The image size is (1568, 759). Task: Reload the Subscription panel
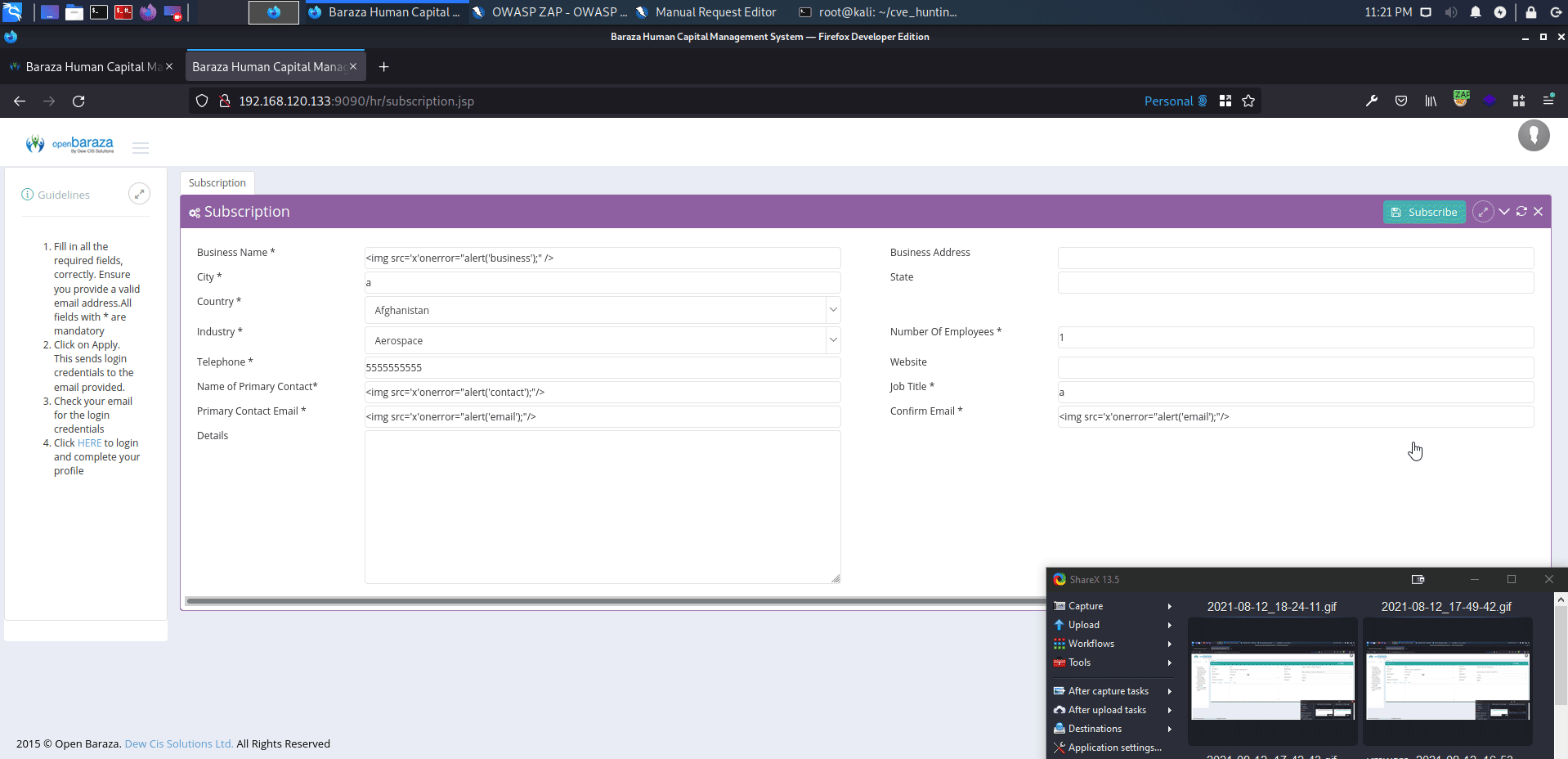click(x=1521, y=211)
